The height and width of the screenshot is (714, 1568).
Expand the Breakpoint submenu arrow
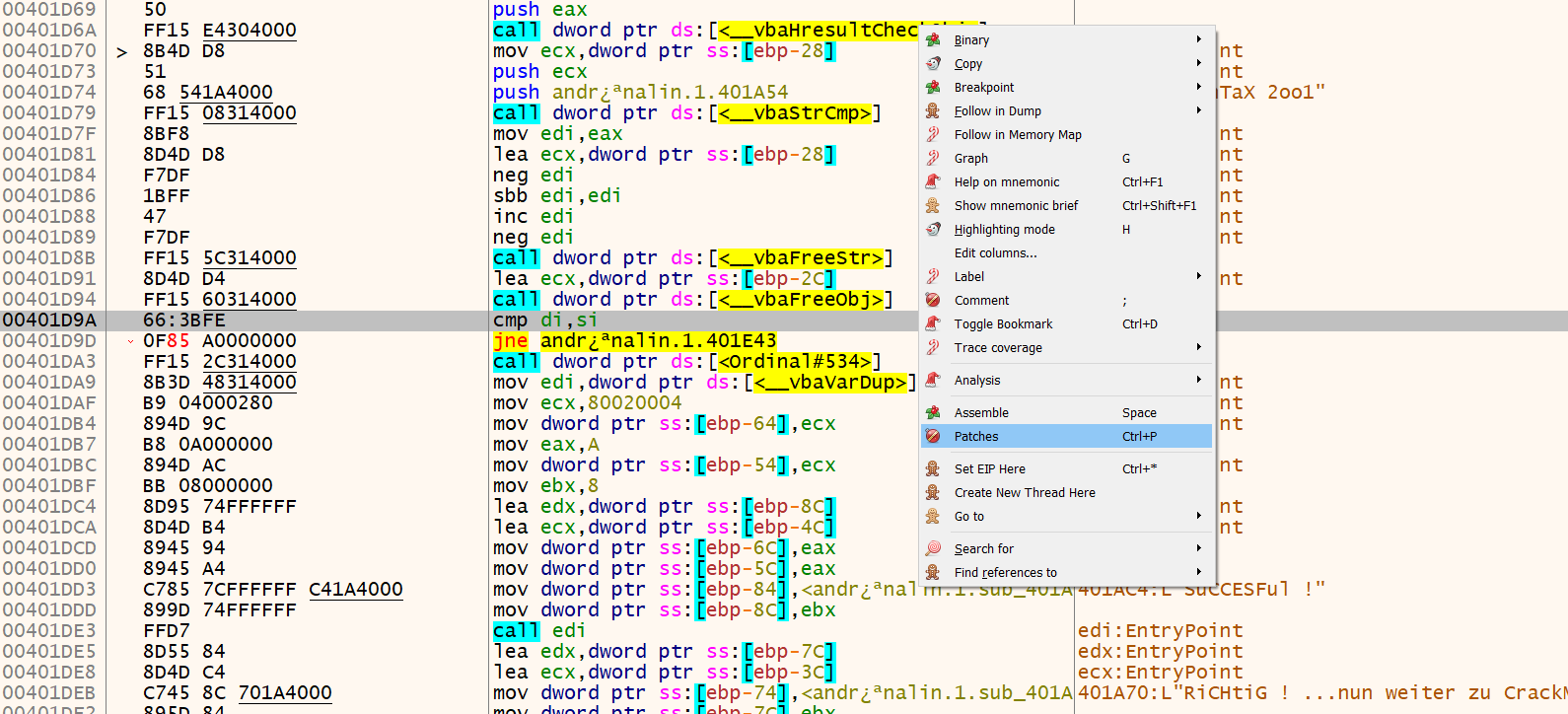pyautogui.click(x=1199, y=88)
